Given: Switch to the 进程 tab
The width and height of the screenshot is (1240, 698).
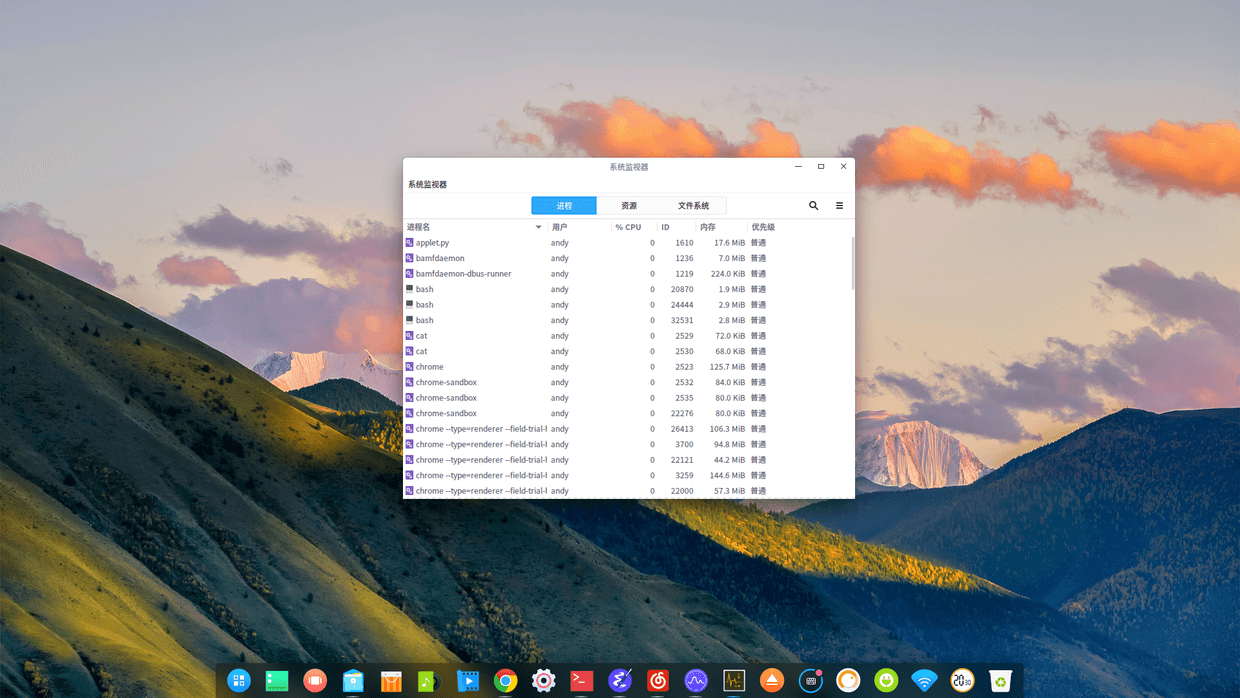Looking at the screenshot, I should [x=564, y=205].
